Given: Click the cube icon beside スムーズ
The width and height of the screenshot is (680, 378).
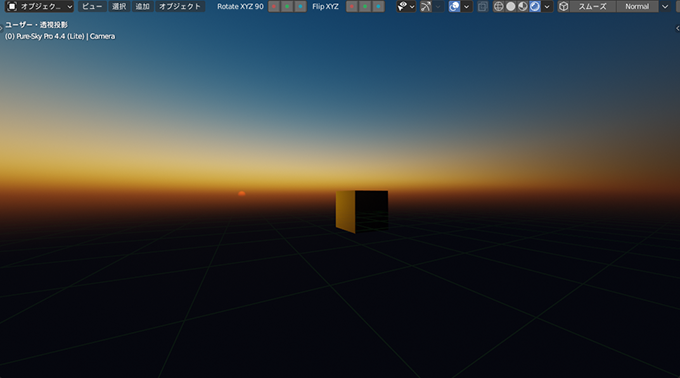Looking at the screenshot, I should 563,7.
